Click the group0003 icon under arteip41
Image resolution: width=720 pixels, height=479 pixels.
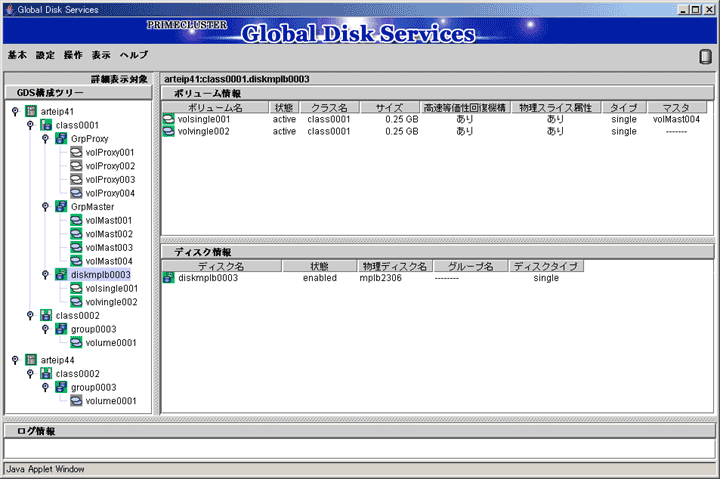61,329
